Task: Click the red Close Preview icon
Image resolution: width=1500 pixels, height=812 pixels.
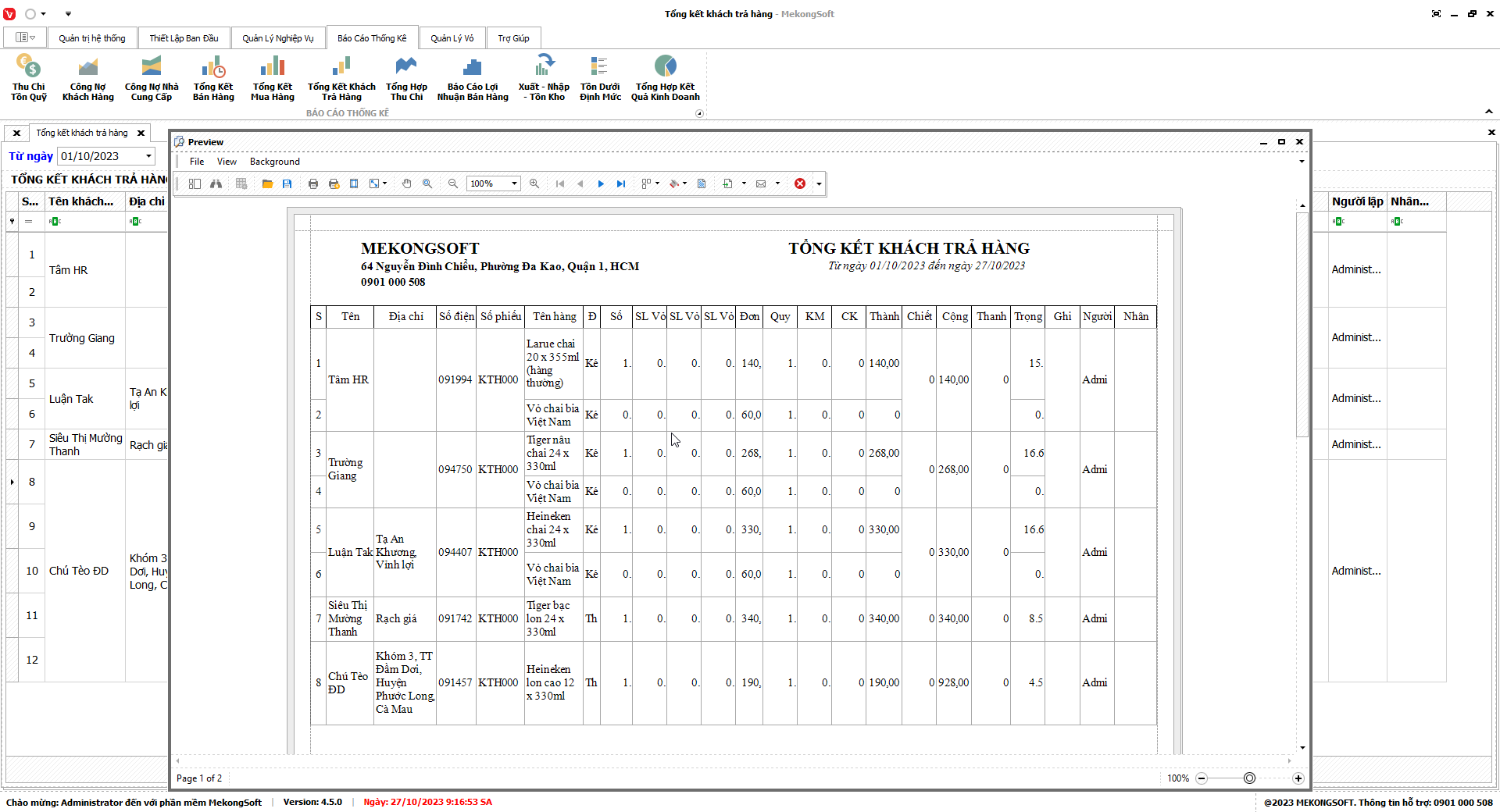Action: point(800,183)
